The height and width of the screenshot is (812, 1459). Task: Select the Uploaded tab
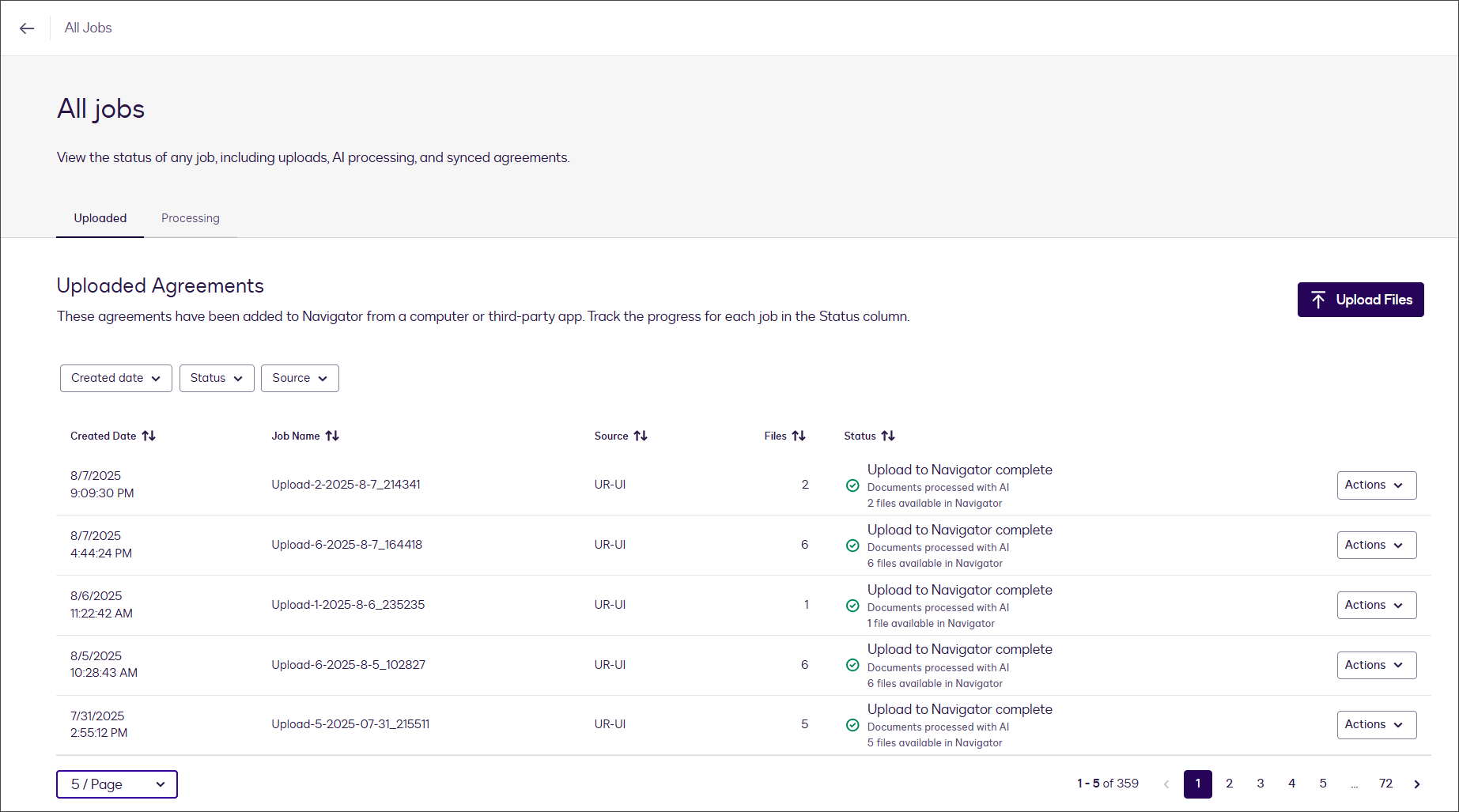(100, 218)
